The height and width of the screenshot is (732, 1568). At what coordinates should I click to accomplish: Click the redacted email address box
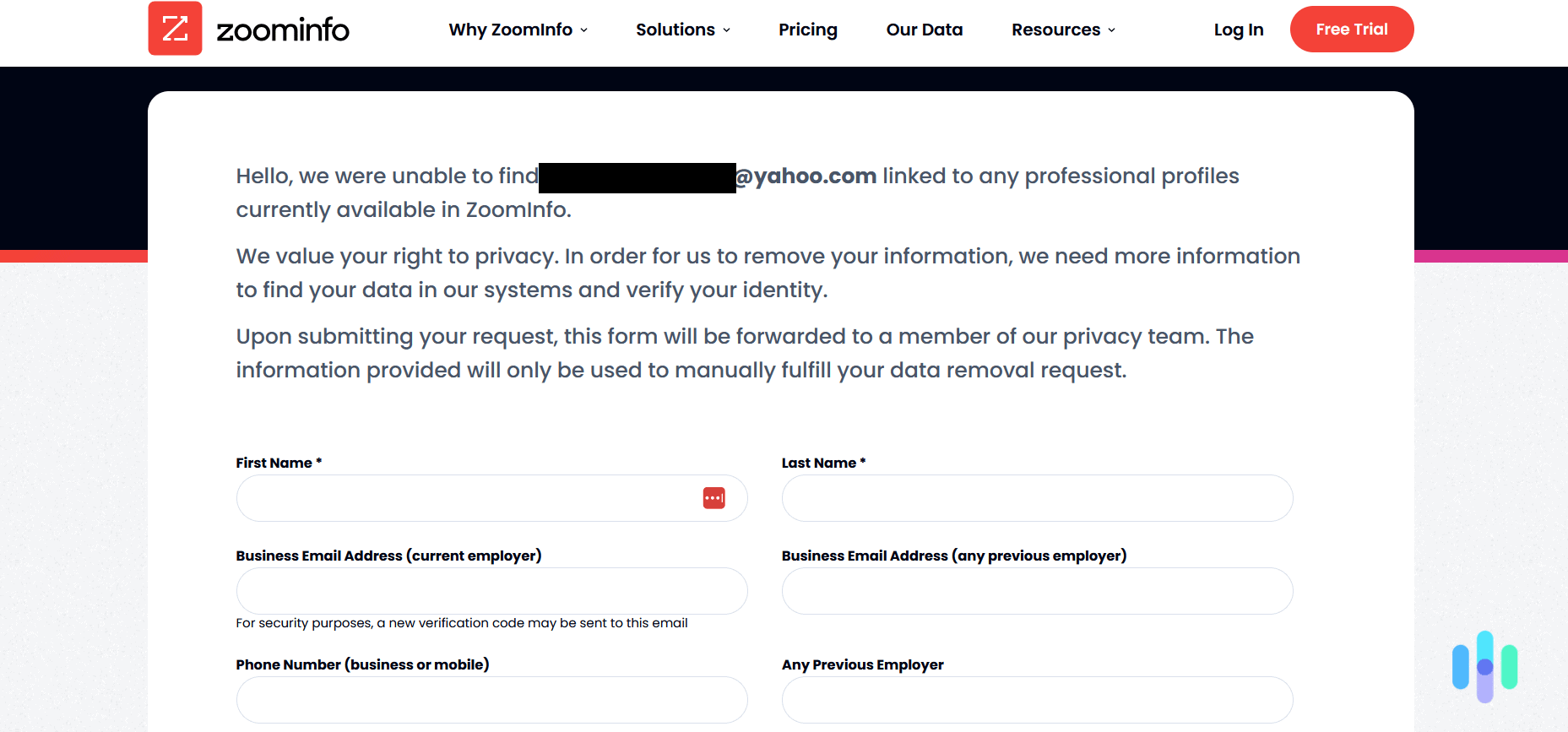pyautogui.click(x=638, y=176)
